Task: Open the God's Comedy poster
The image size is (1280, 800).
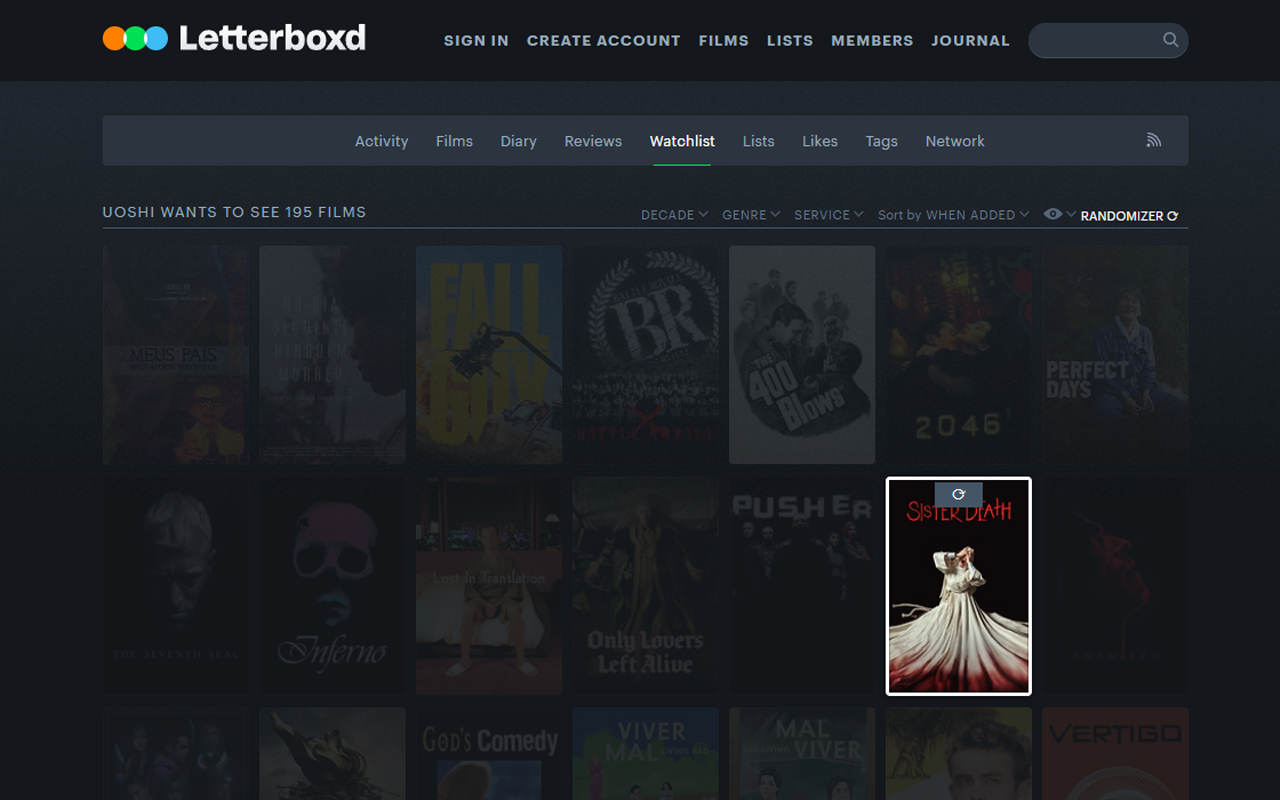Action: pos(489,754)
